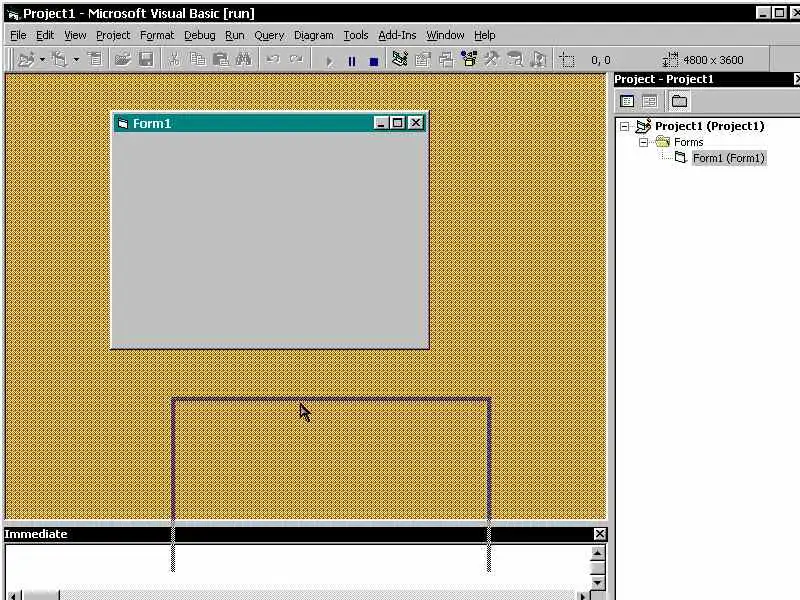Open the Query menu

269,35
